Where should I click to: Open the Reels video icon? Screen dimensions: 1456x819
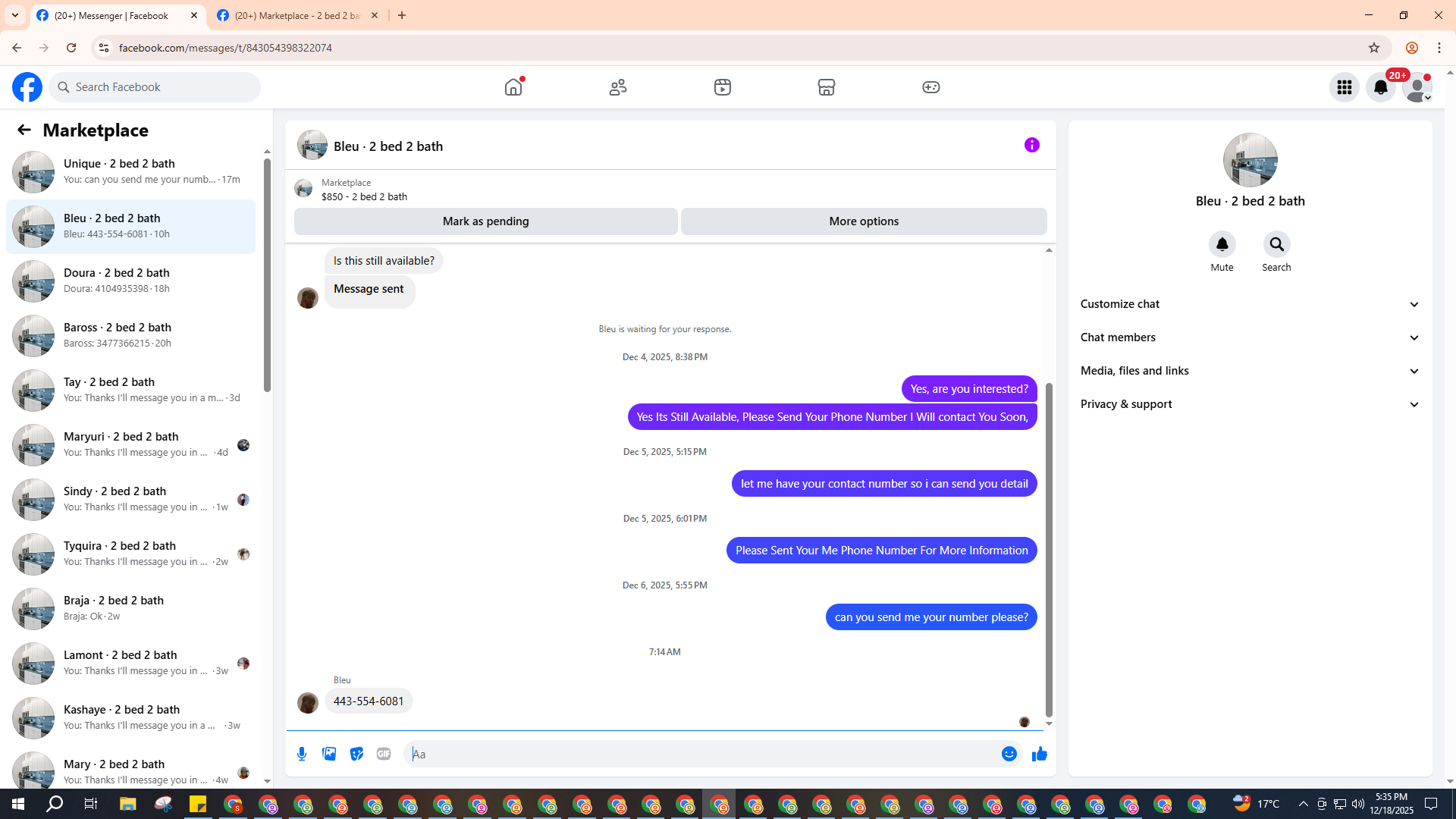[x=723, y=87]
